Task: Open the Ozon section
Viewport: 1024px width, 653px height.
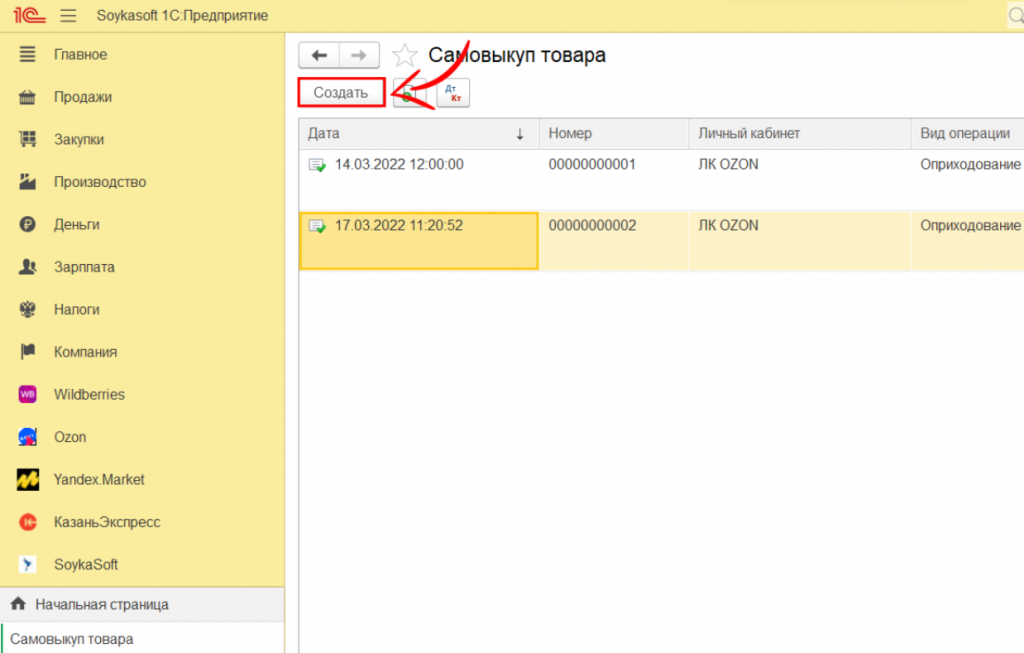Action: coord(70,437)
